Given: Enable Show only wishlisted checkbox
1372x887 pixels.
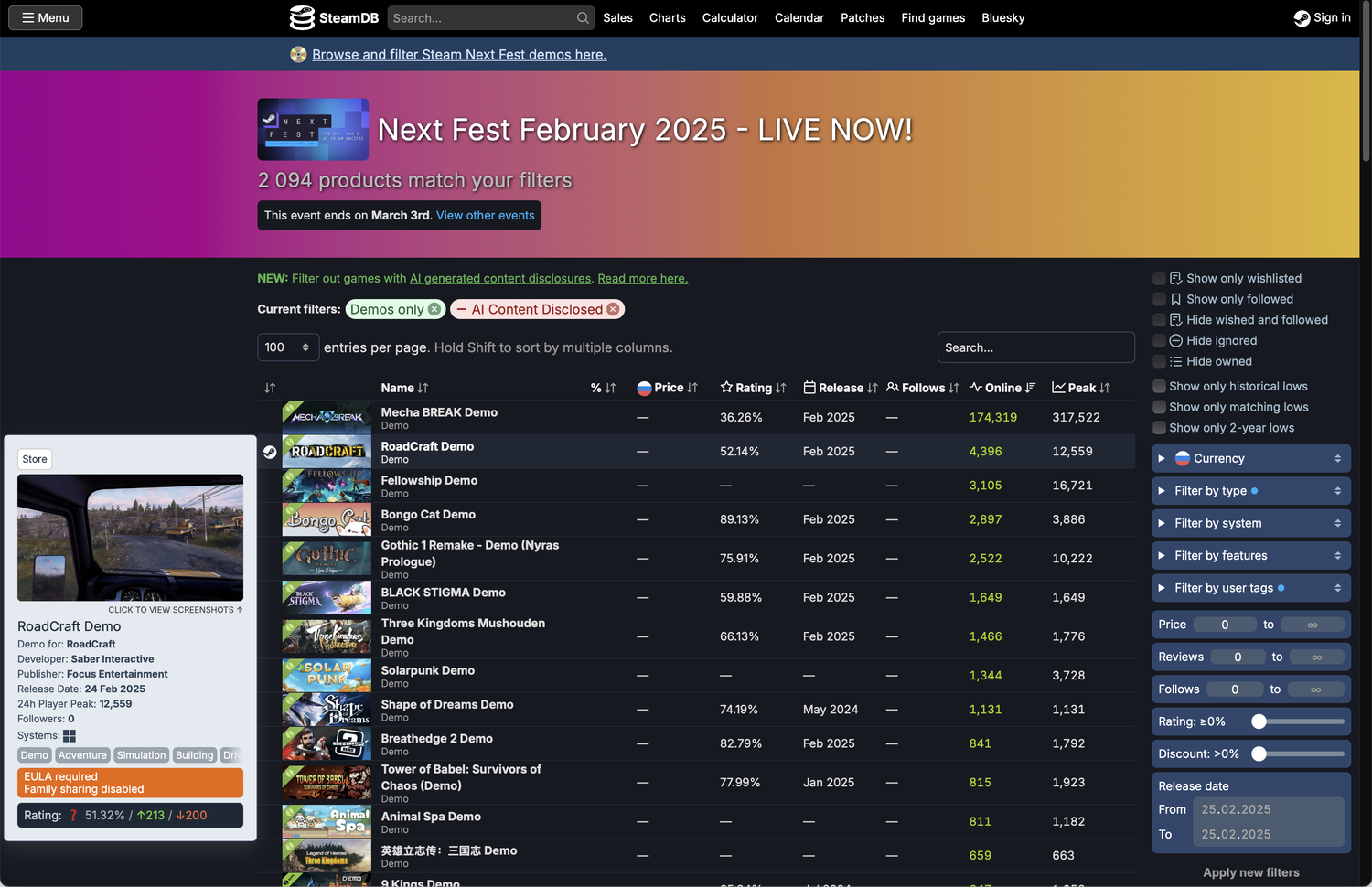Looking at the screenshot, I should coord(1160,278).
